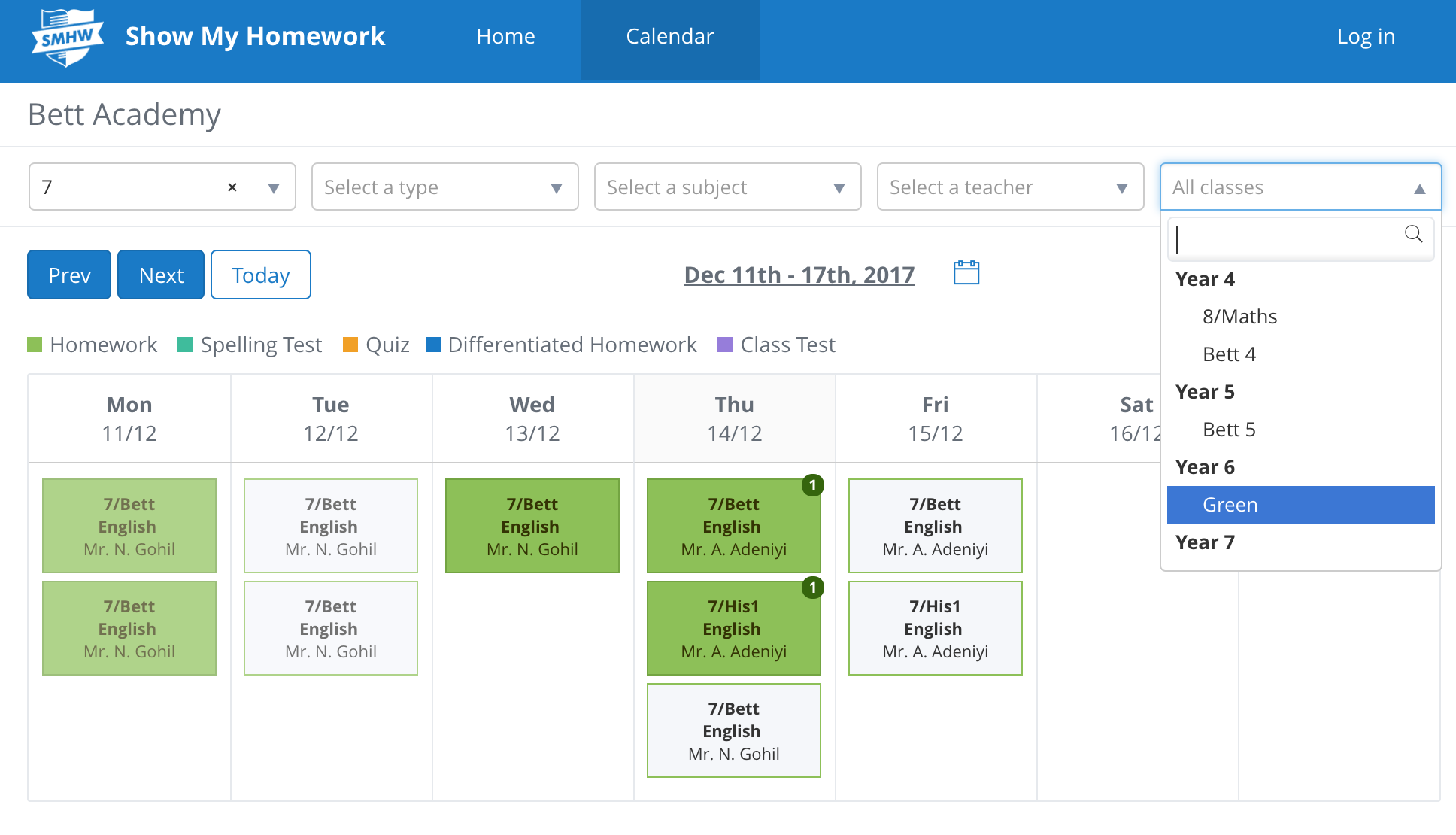Click the Class Test purple swatch
Screen dimensions: 1456x835
pyautogui.click(x=725, y=345)
